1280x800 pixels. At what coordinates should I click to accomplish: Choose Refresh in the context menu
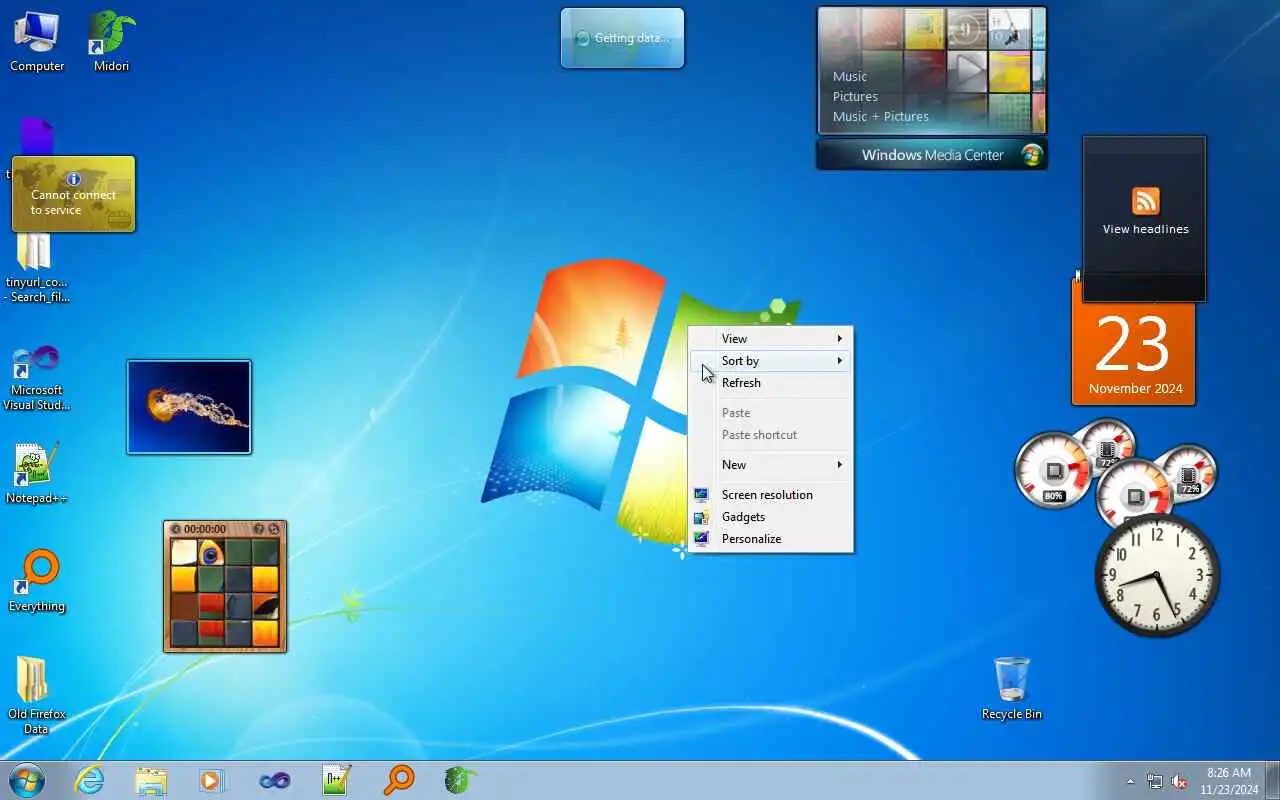tap(771, 382)
